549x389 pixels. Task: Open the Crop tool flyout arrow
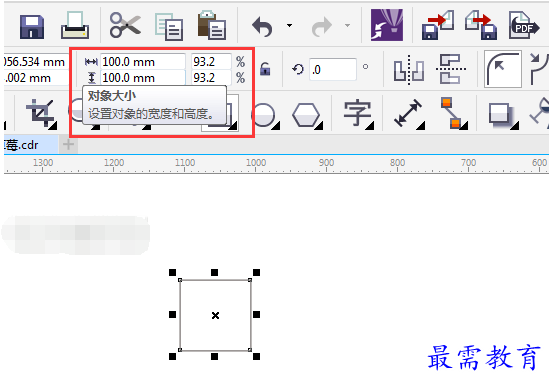(x=53, y=126)
